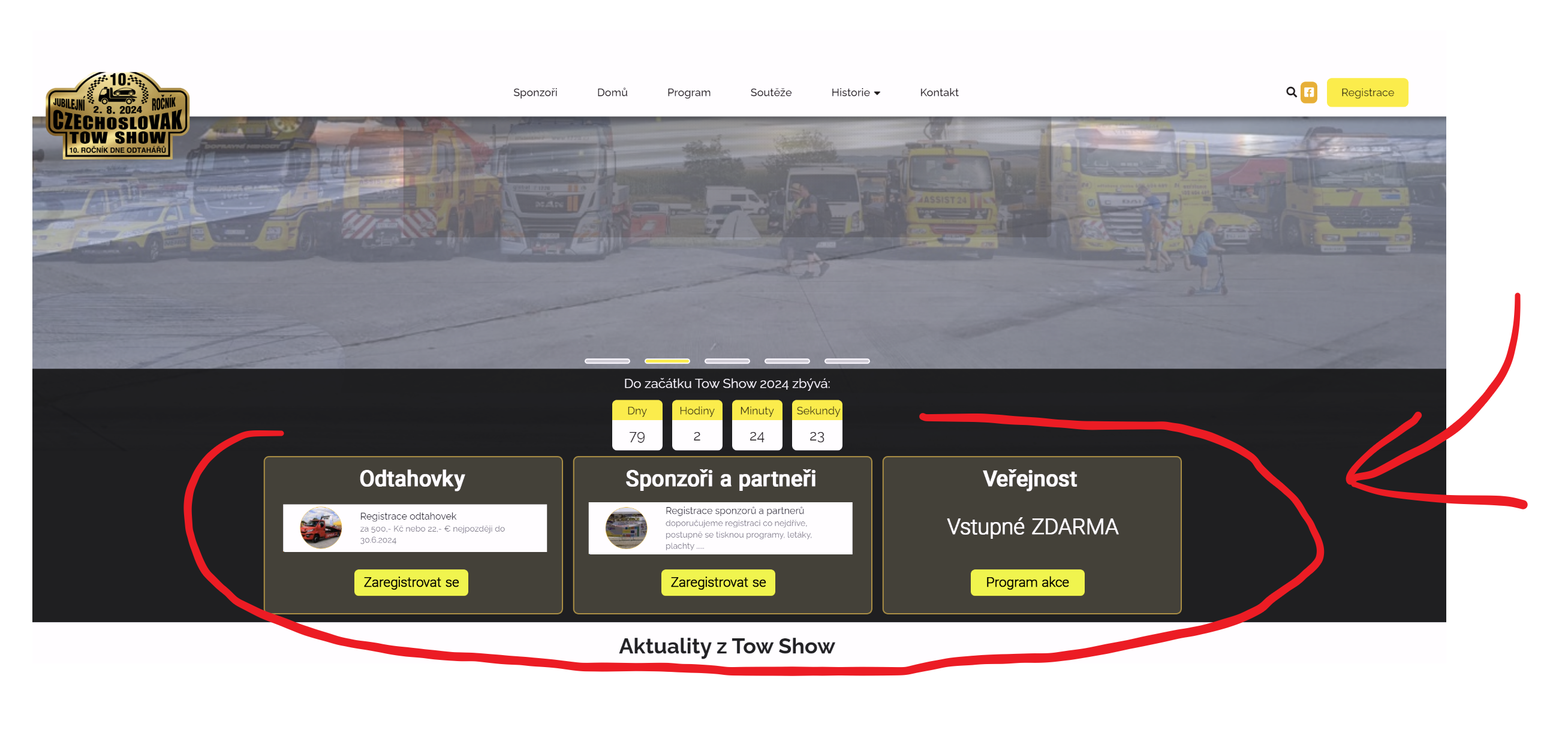Select the fifth slider indicator

[847, 361]
